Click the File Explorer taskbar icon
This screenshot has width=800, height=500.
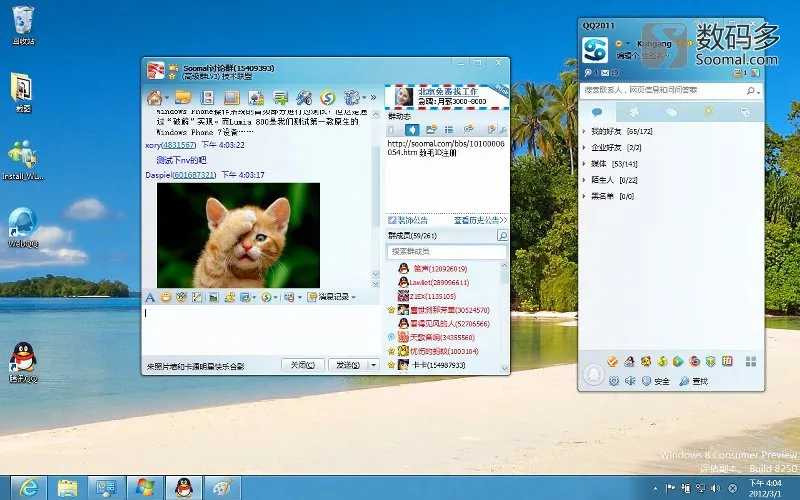[x=67, y=488]
